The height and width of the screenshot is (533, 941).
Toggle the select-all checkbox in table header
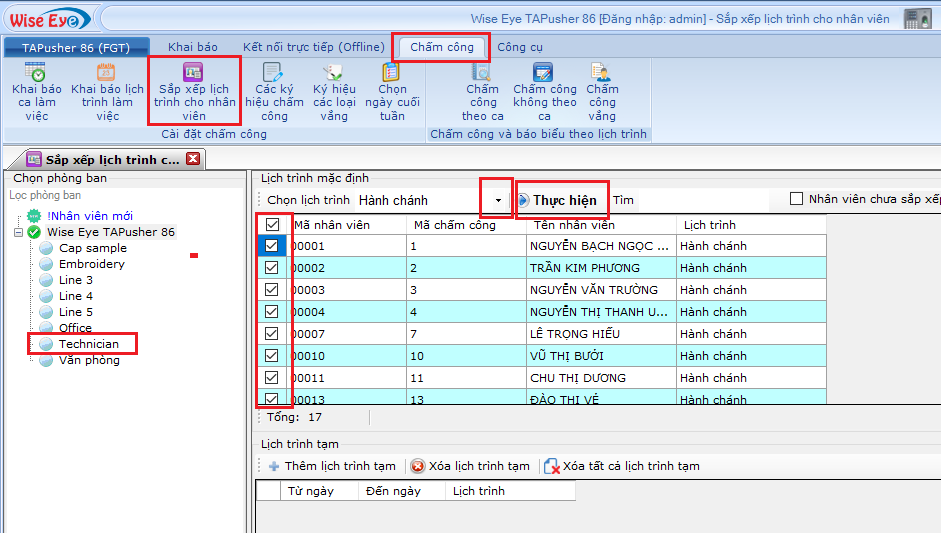coord(272,225)
